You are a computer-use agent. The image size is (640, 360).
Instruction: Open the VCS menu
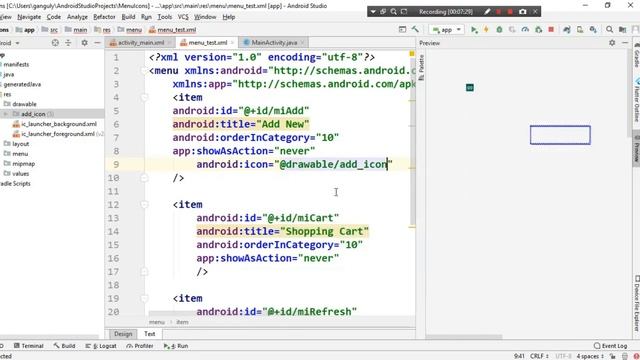(183, 17)
